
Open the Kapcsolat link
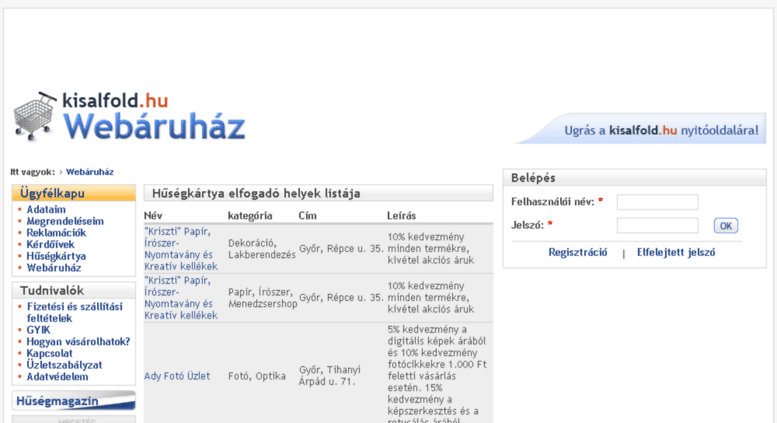point(49,353)
